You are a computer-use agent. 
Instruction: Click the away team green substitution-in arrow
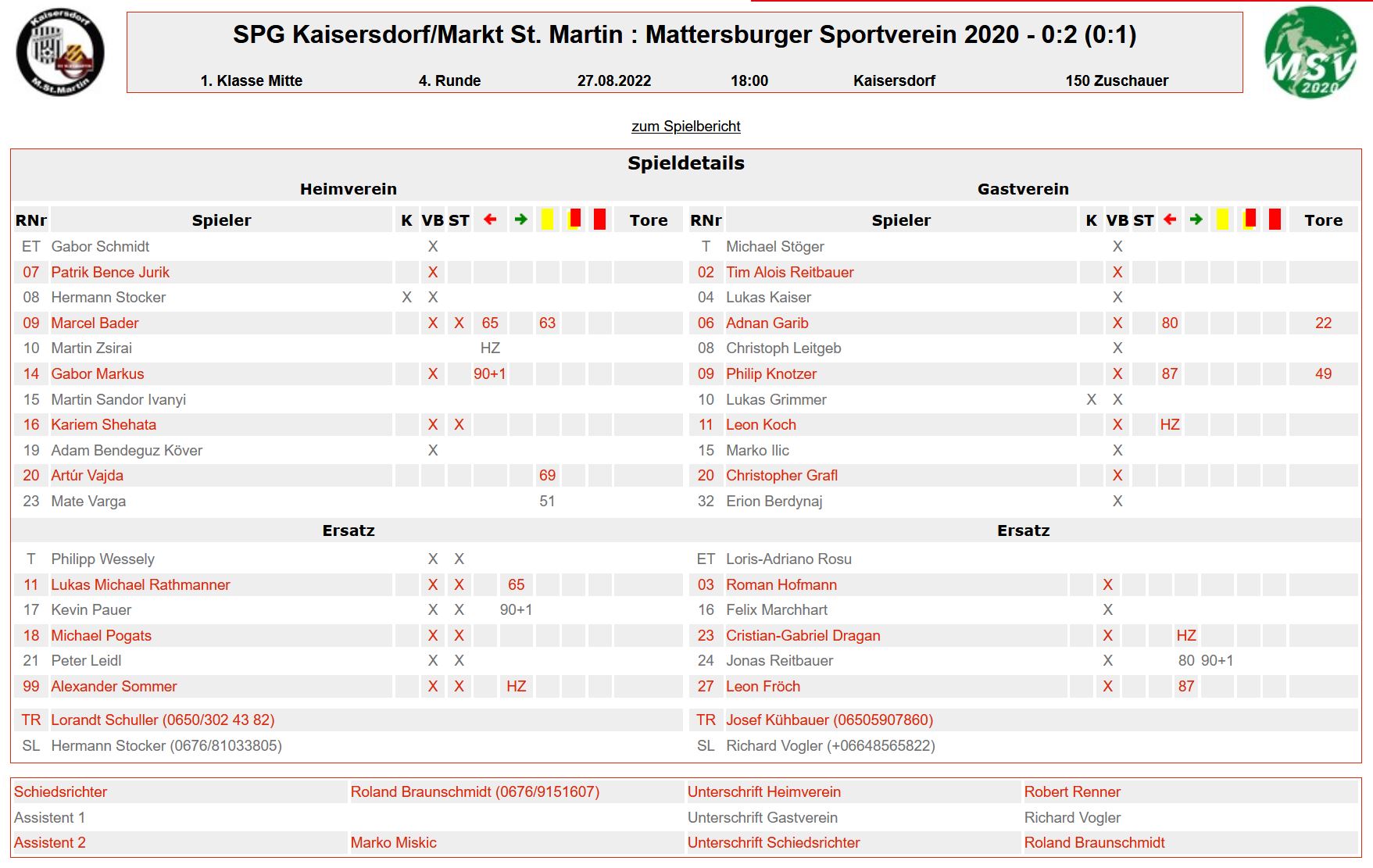(1196, 220)
